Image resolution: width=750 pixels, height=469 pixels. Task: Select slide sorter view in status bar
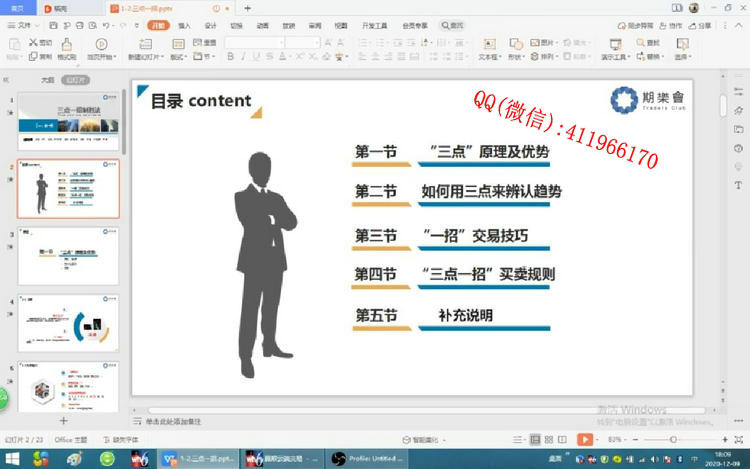click(549, 439)
